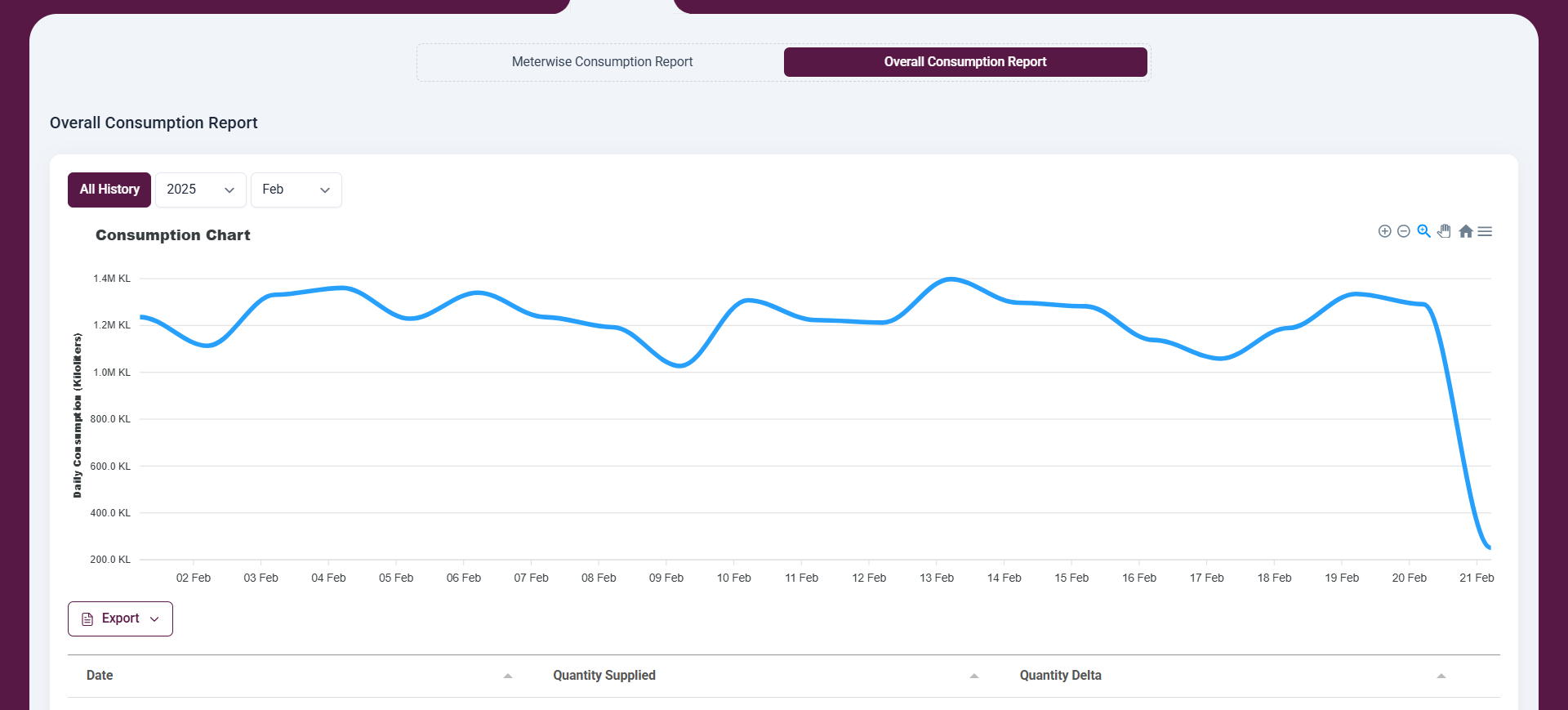This screenshot has width=1568, height=710.
Task: Activate the selection zoom magnifier tool
Action: click(1423, 231)
